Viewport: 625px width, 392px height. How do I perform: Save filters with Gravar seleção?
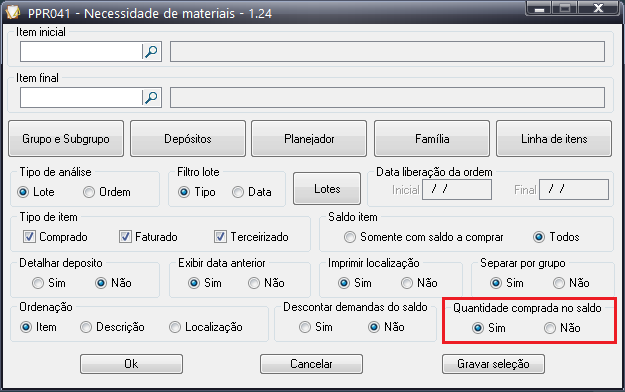click(x=493, y=364)
